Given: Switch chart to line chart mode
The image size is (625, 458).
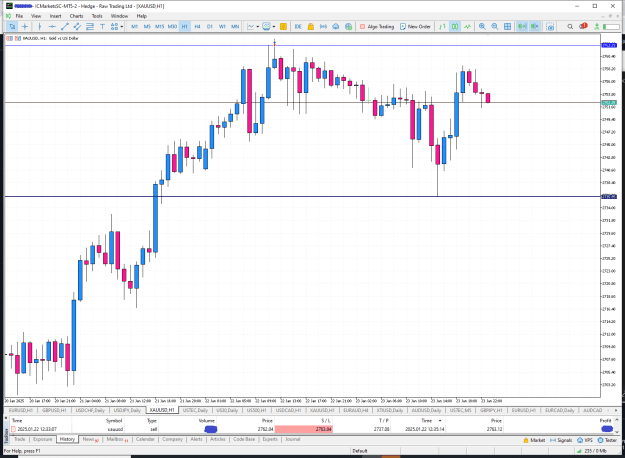Looking at the screenshot, I should [x=467, y=27].
